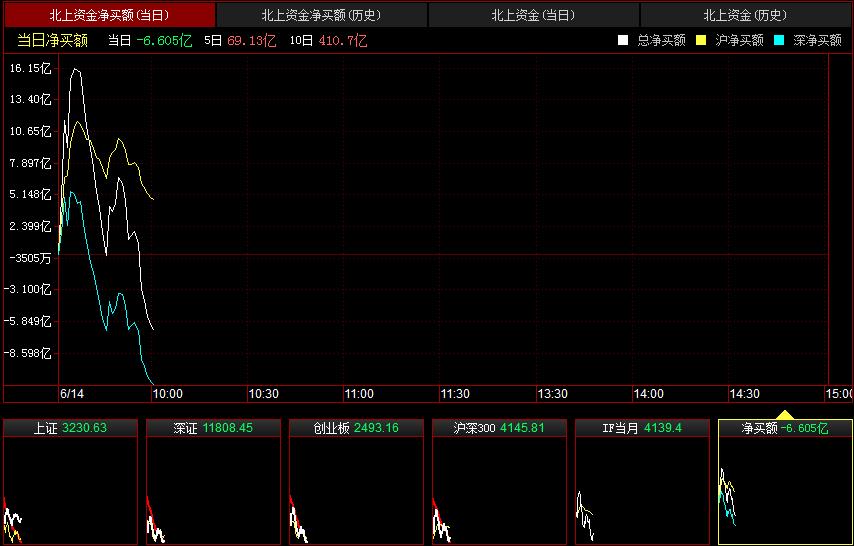Click the cyan 深净买额 legend swatch
Screen dimensions: 854x546
click(x=779, y=40)
